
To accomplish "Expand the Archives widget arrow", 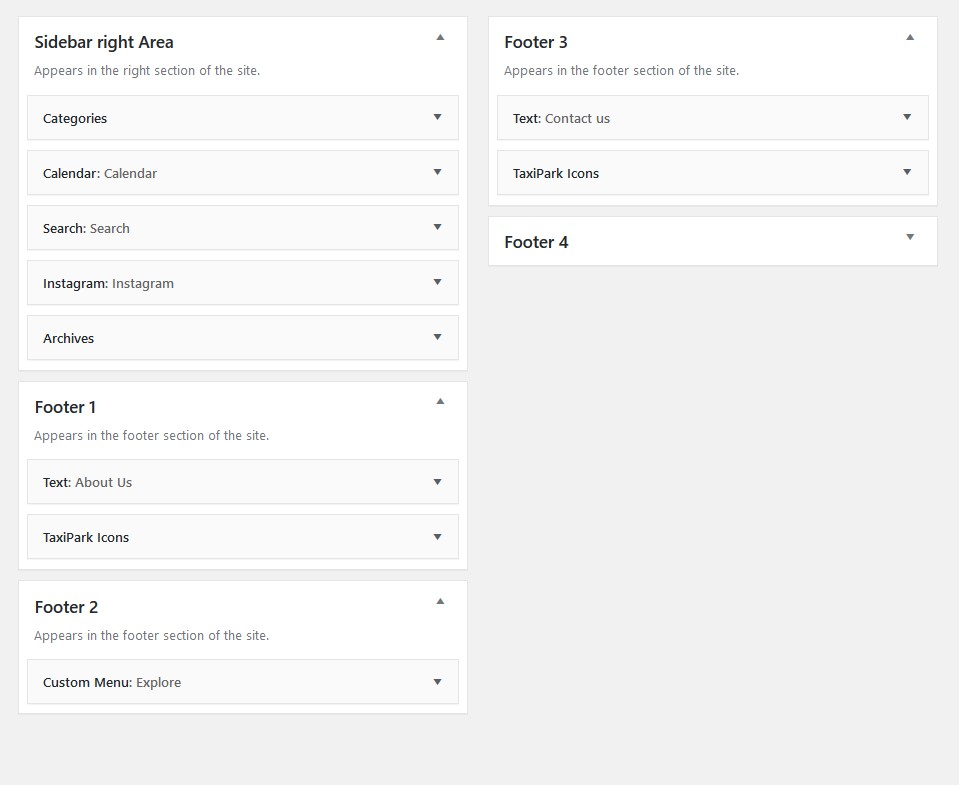I will 437,337.
